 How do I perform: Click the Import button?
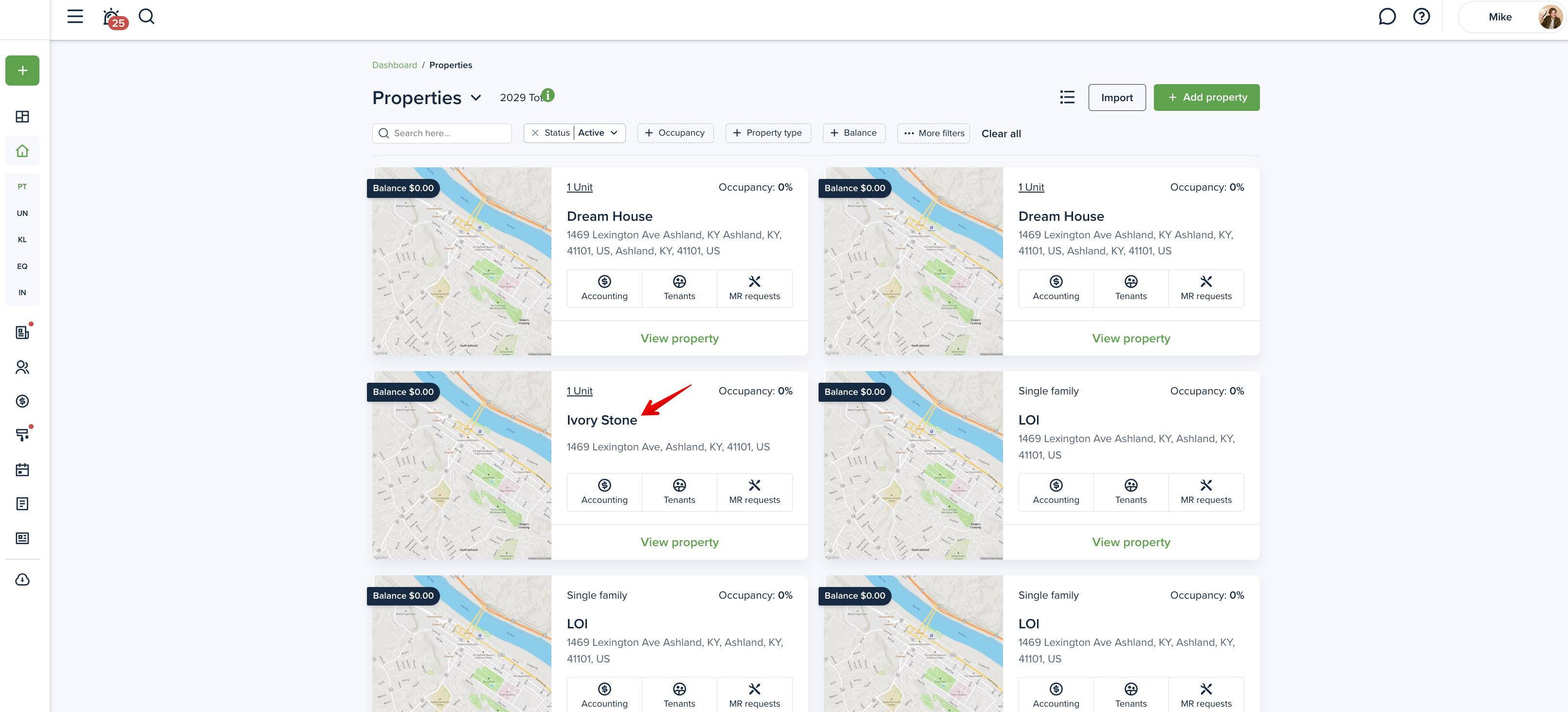coord(1116,97)
